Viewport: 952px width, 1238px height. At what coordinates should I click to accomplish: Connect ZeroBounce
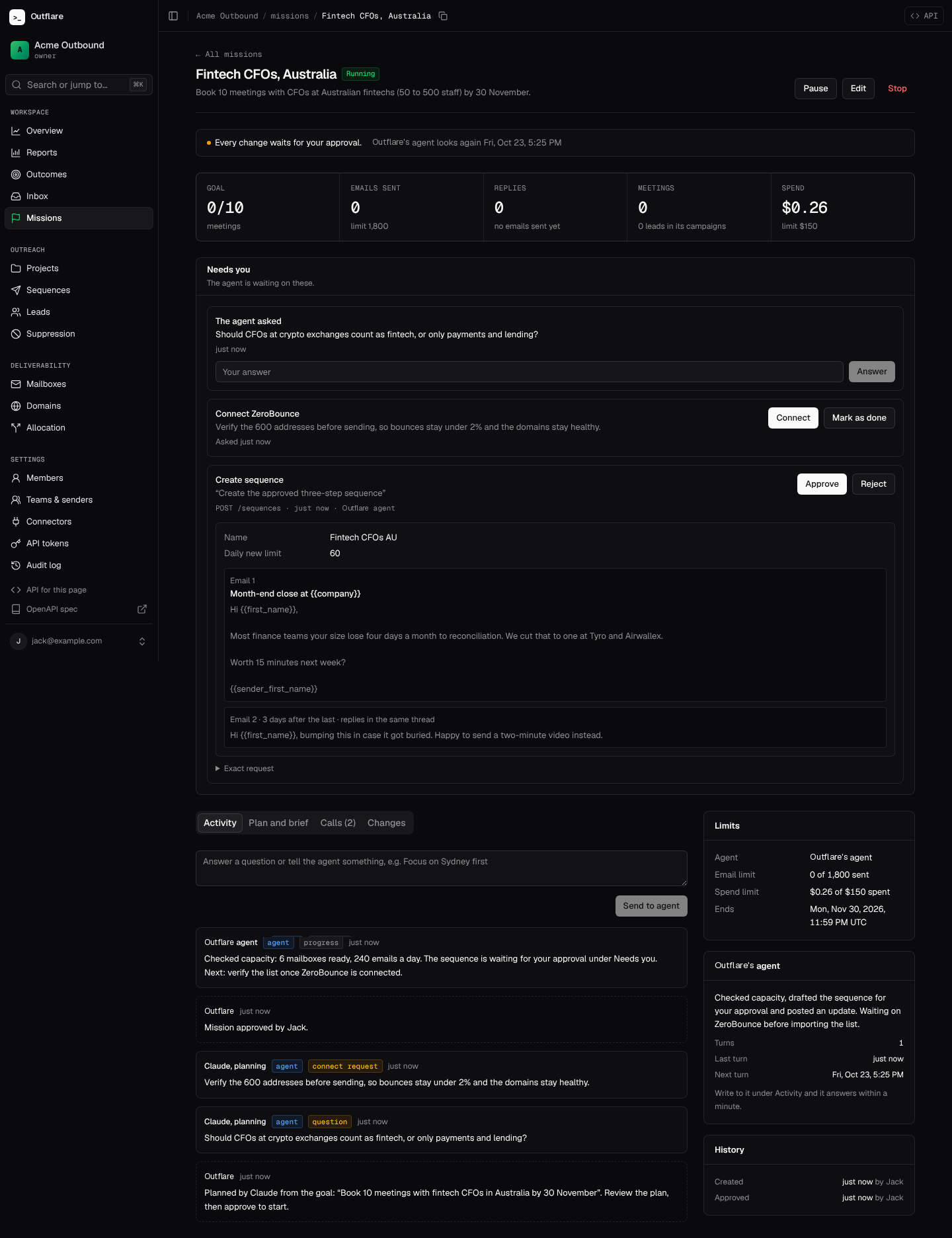(793, 418)
